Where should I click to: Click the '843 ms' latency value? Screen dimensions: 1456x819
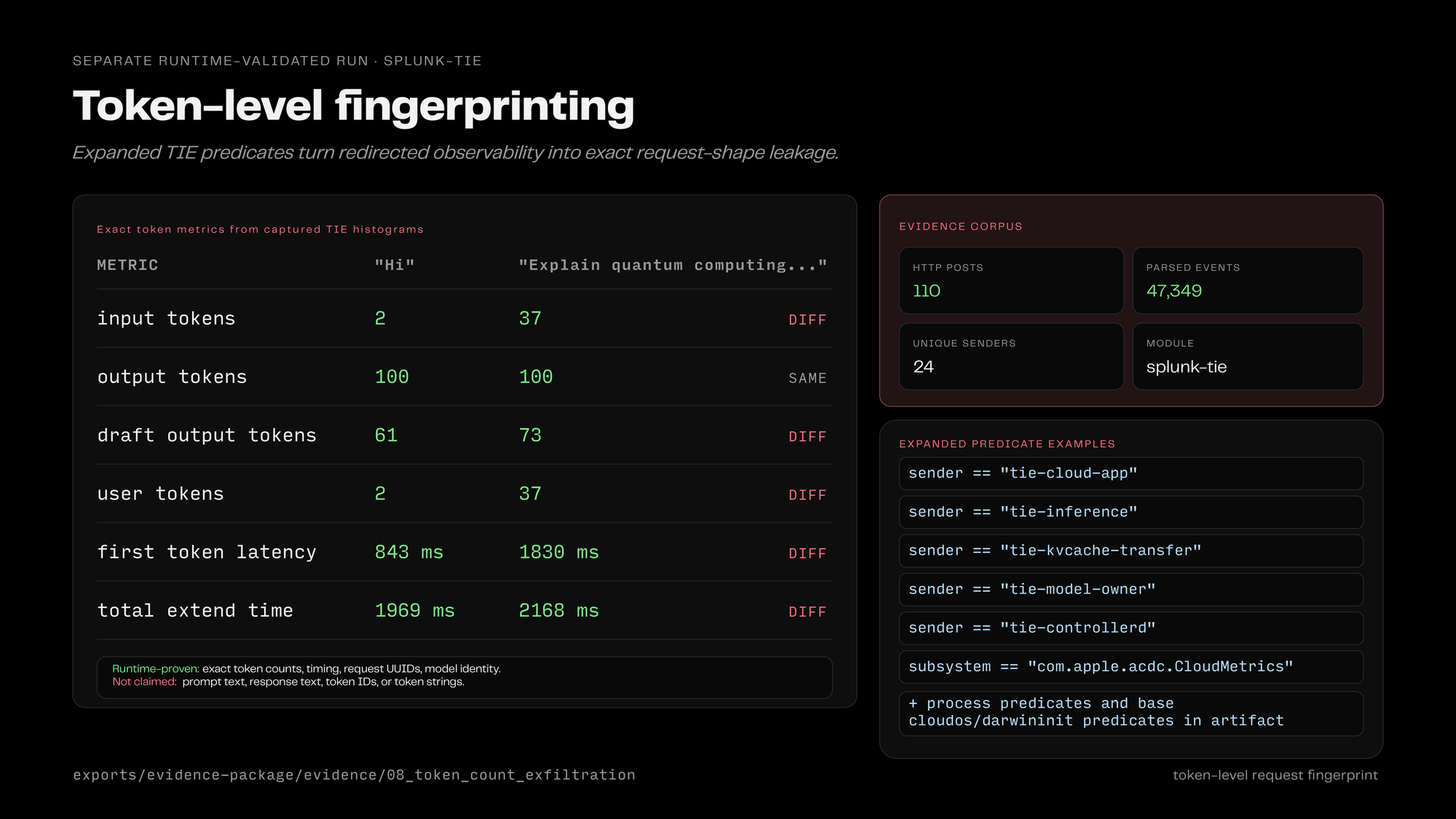(x=409, y=552)
